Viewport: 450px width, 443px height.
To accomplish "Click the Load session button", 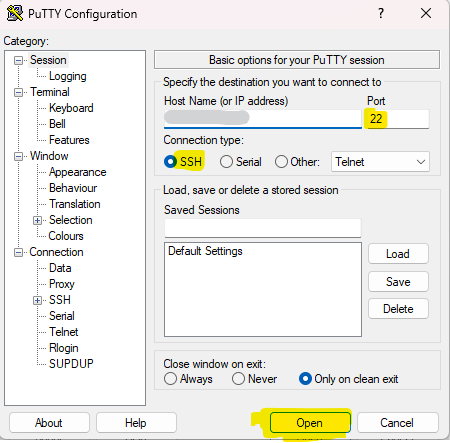I will click(398, 254).
